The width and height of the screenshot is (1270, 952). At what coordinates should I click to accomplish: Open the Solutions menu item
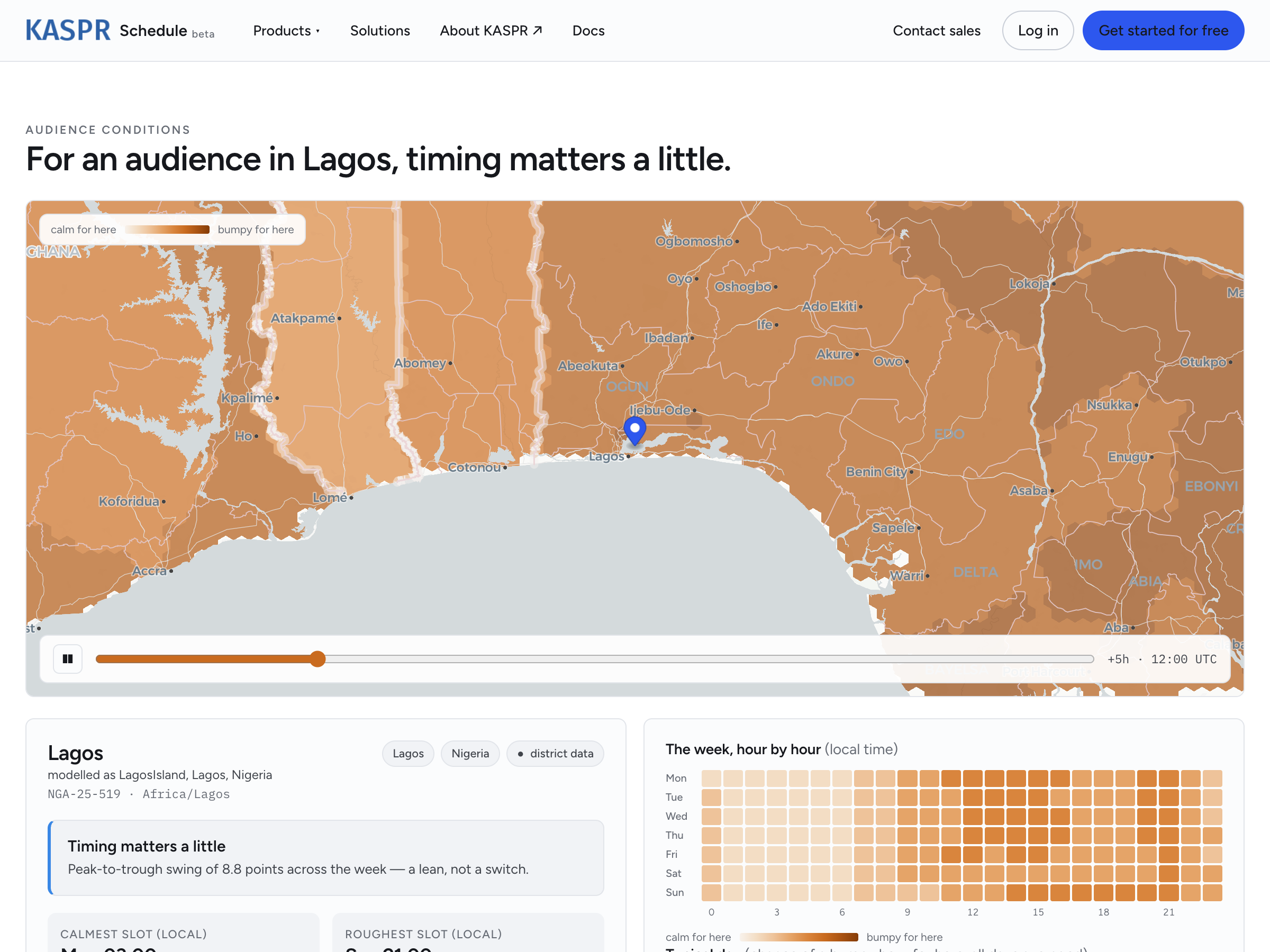[x=380, y=31]
